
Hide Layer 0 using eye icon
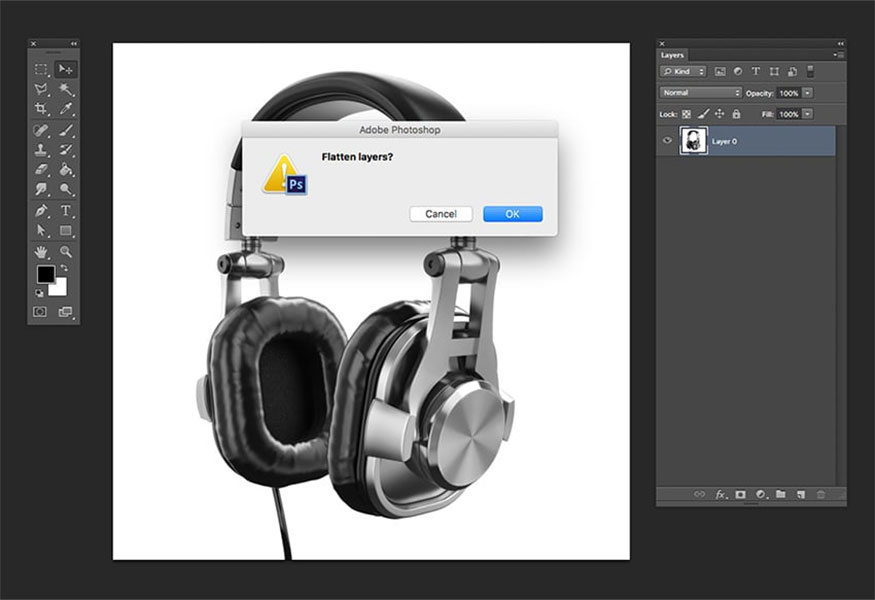click(x=667, y=141)
